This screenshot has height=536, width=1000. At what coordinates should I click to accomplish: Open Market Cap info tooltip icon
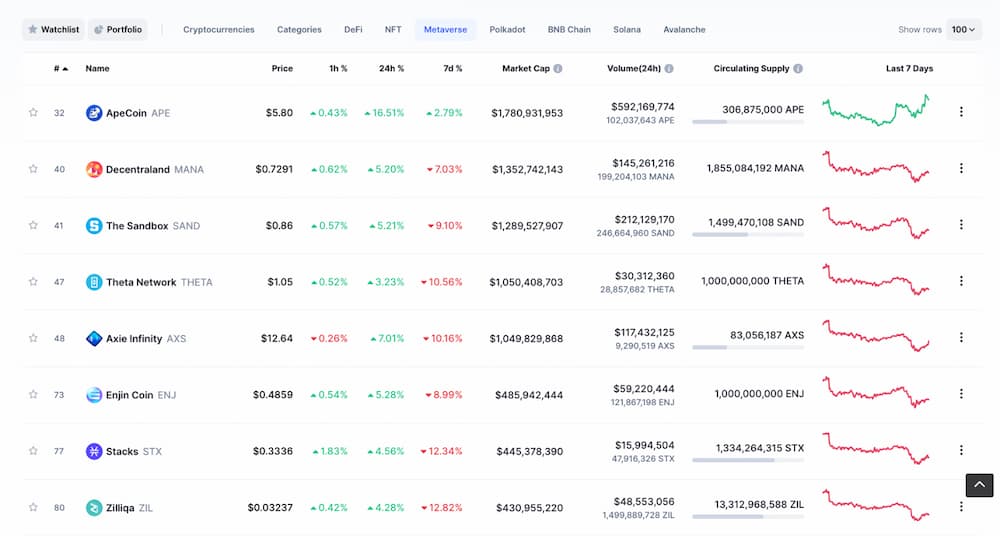tap(557, 68)
